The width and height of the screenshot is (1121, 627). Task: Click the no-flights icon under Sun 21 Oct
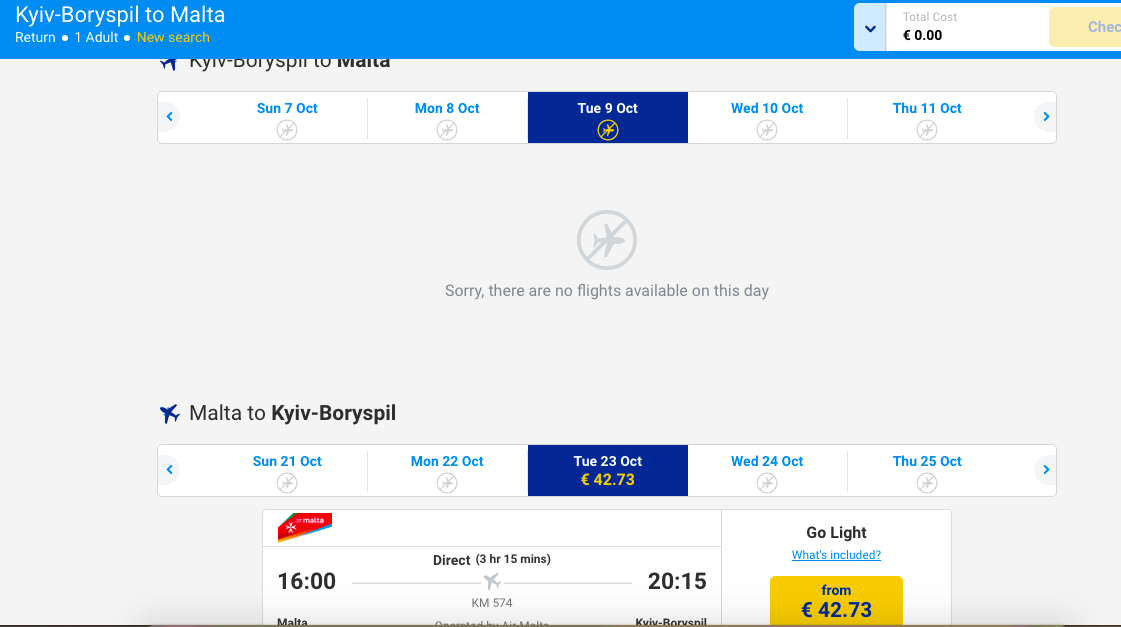tap(287, 483)
